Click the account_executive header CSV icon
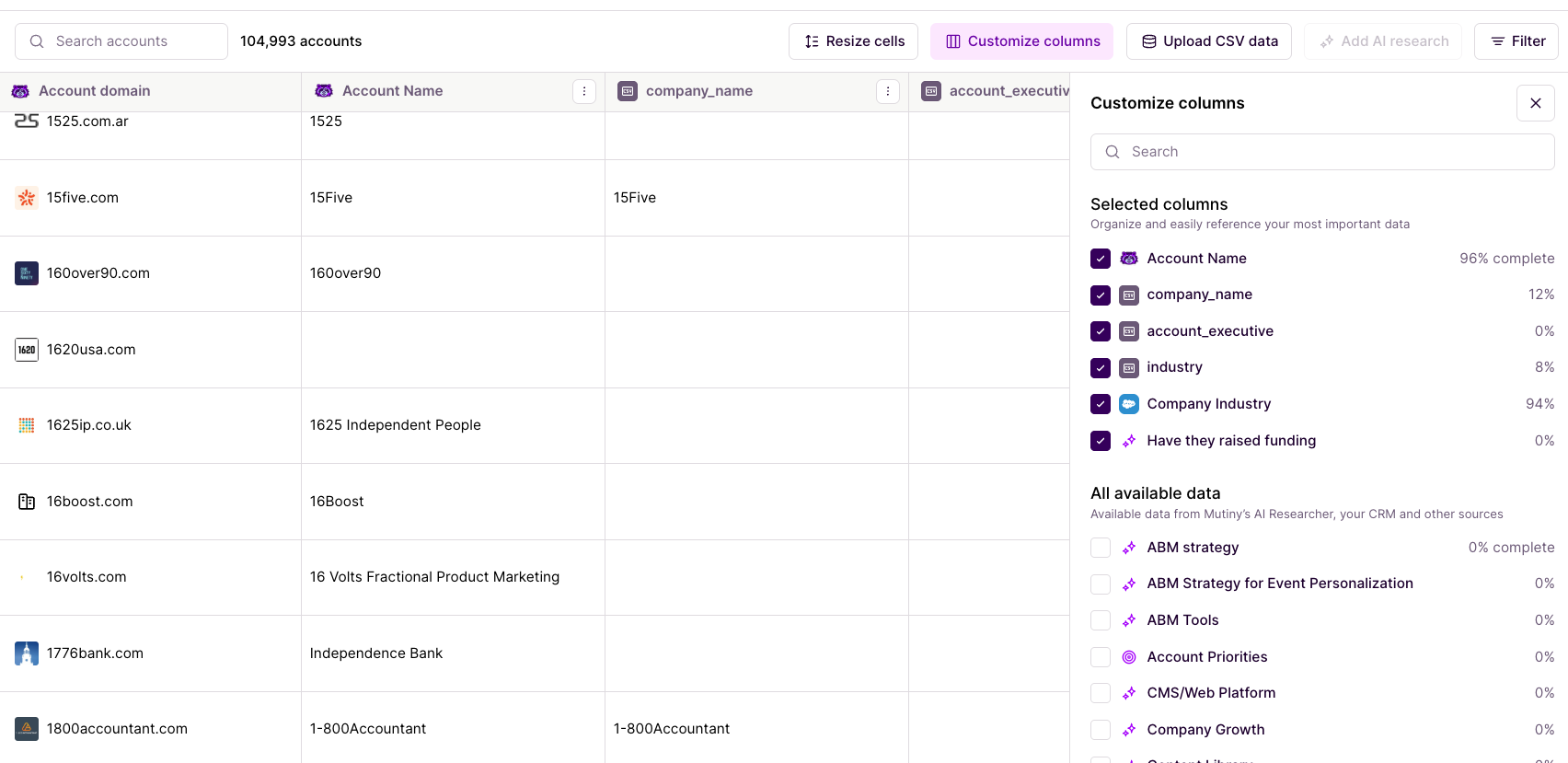Screen dimensions: 1568x763 click(931, 91)
